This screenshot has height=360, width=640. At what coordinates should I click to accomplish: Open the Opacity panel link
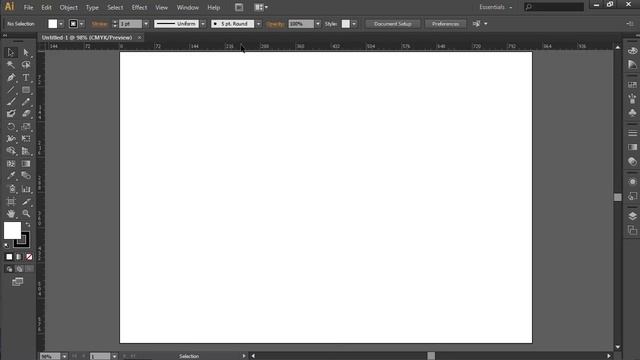(x=275, y=24)
